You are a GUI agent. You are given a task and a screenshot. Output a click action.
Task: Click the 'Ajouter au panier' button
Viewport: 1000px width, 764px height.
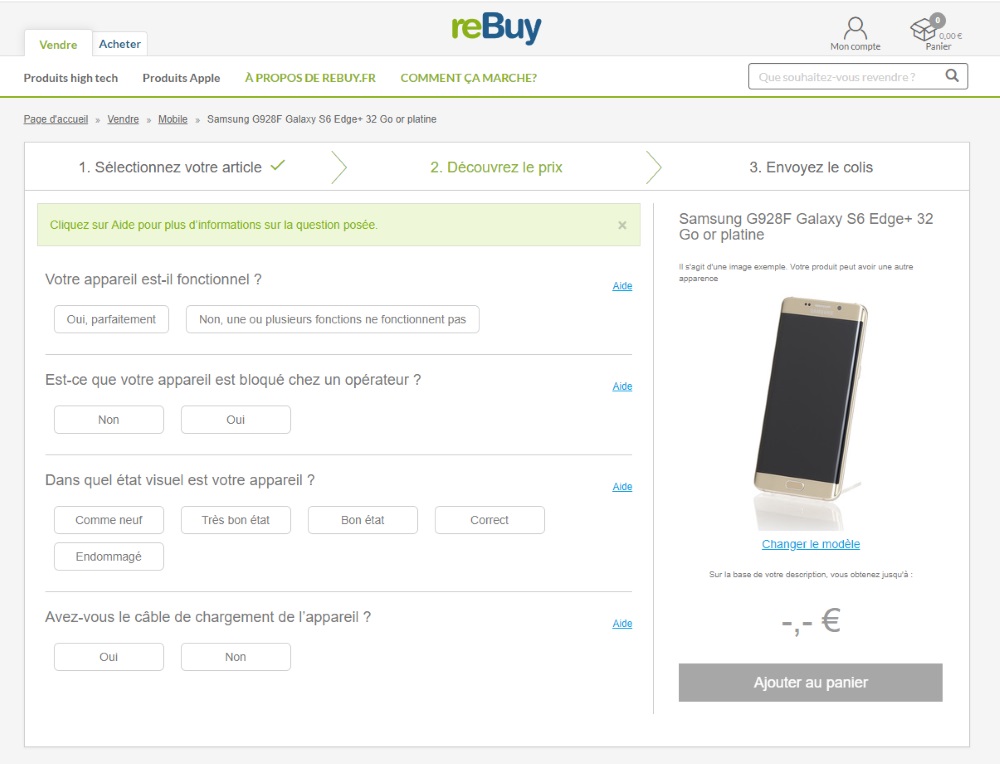[810, 682]
